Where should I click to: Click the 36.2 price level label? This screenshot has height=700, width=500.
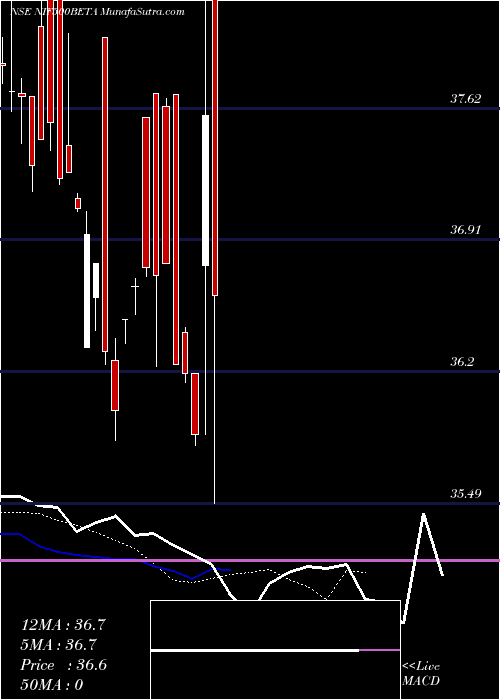[462, 362]
